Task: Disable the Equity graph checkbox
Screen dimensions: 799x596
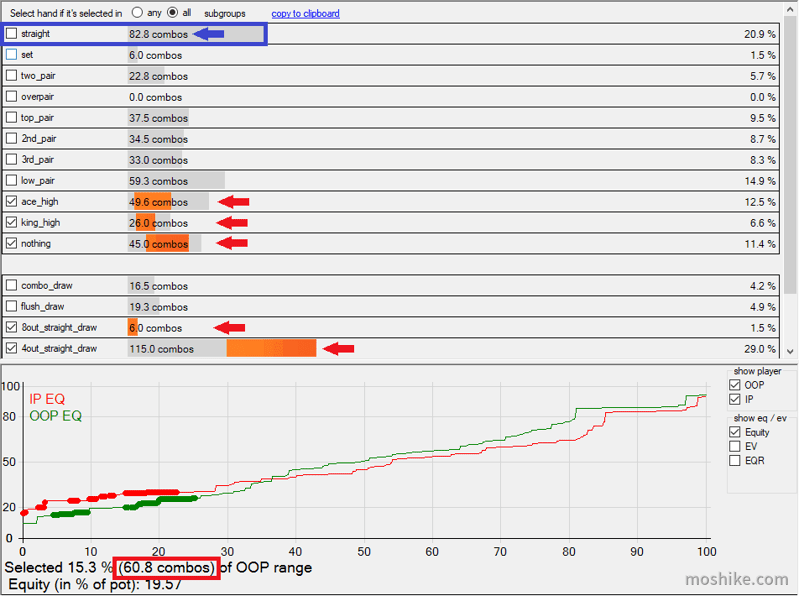Action: coord(735,432)
